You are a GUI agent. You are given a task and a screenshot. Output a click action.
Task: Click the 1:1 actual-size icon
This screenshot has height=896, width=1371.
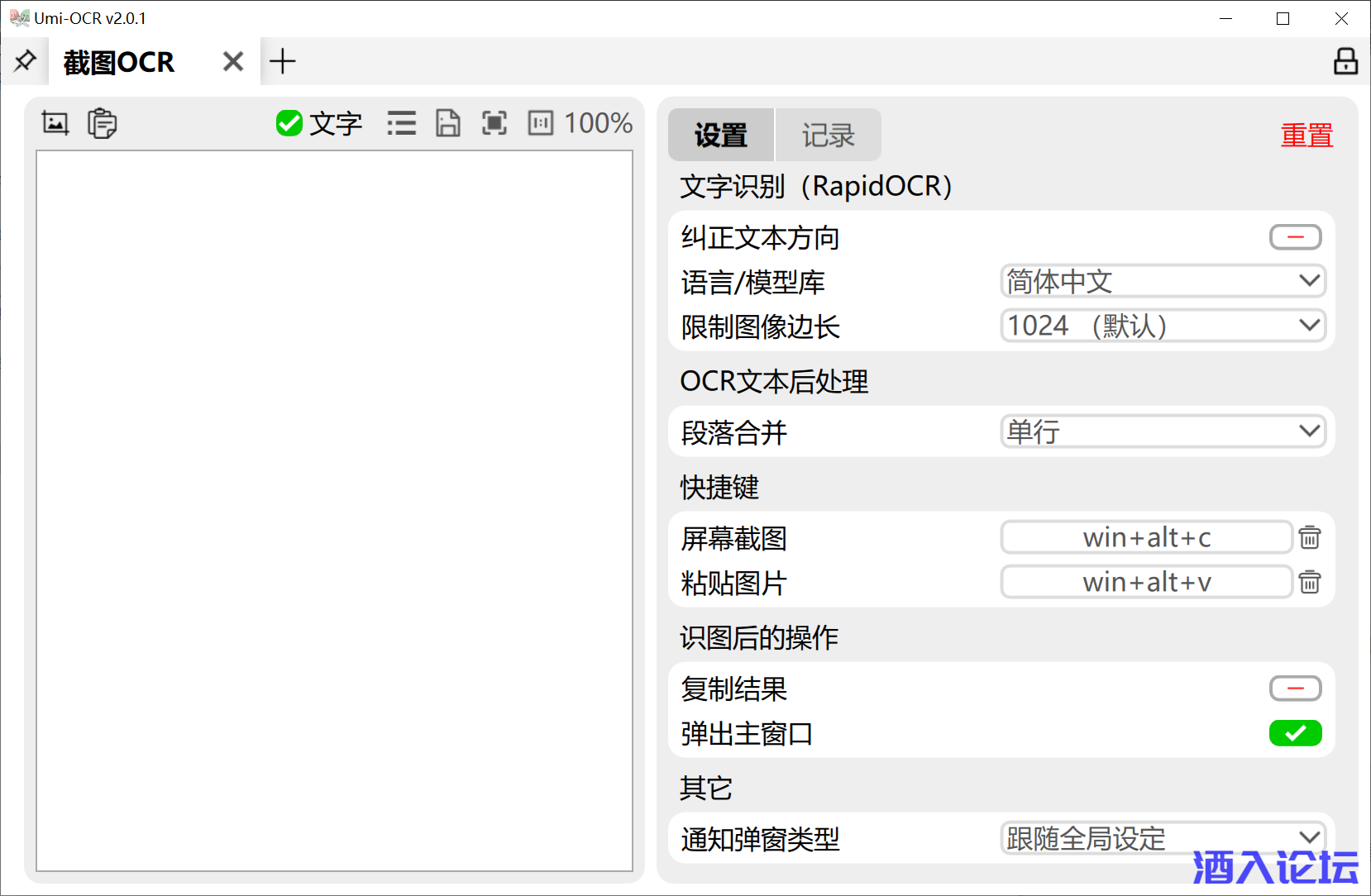pyautogui.click(x=541, y=123)
